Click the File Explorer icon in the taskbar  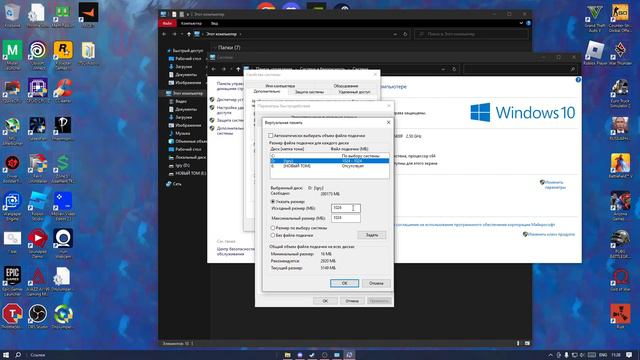[287, 355]
